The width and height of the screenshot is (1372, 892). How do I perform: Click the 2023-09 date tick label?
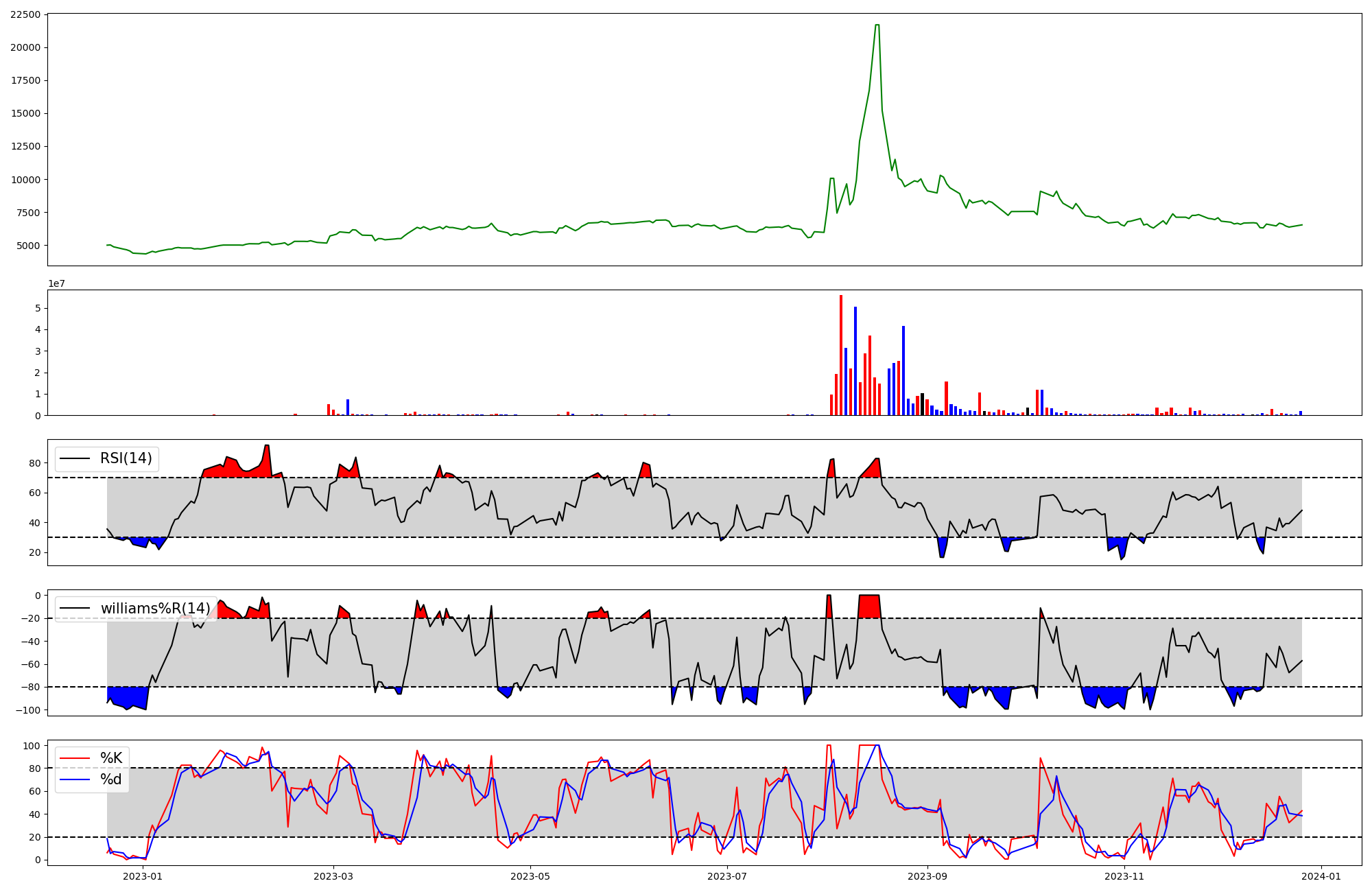927,876
